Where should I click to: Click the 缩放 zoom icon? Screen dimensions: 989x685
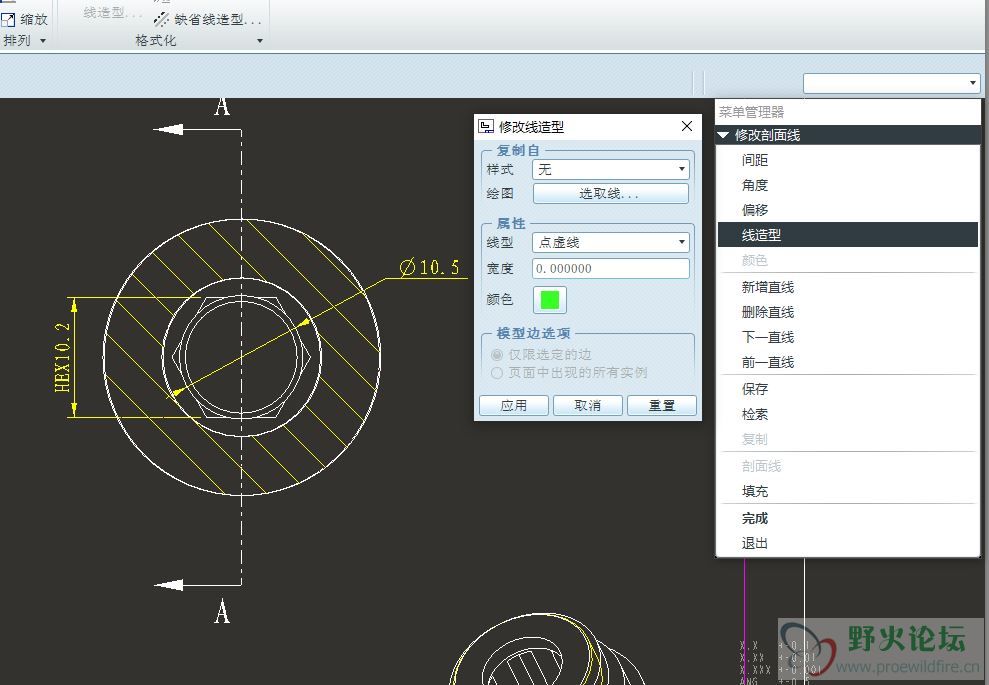pos(8,20)
